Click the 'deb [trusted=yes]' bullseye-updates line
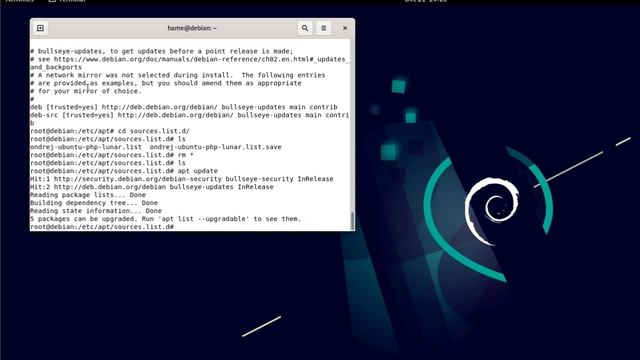This screenshot has height=360, width=640. coord(184,107)
